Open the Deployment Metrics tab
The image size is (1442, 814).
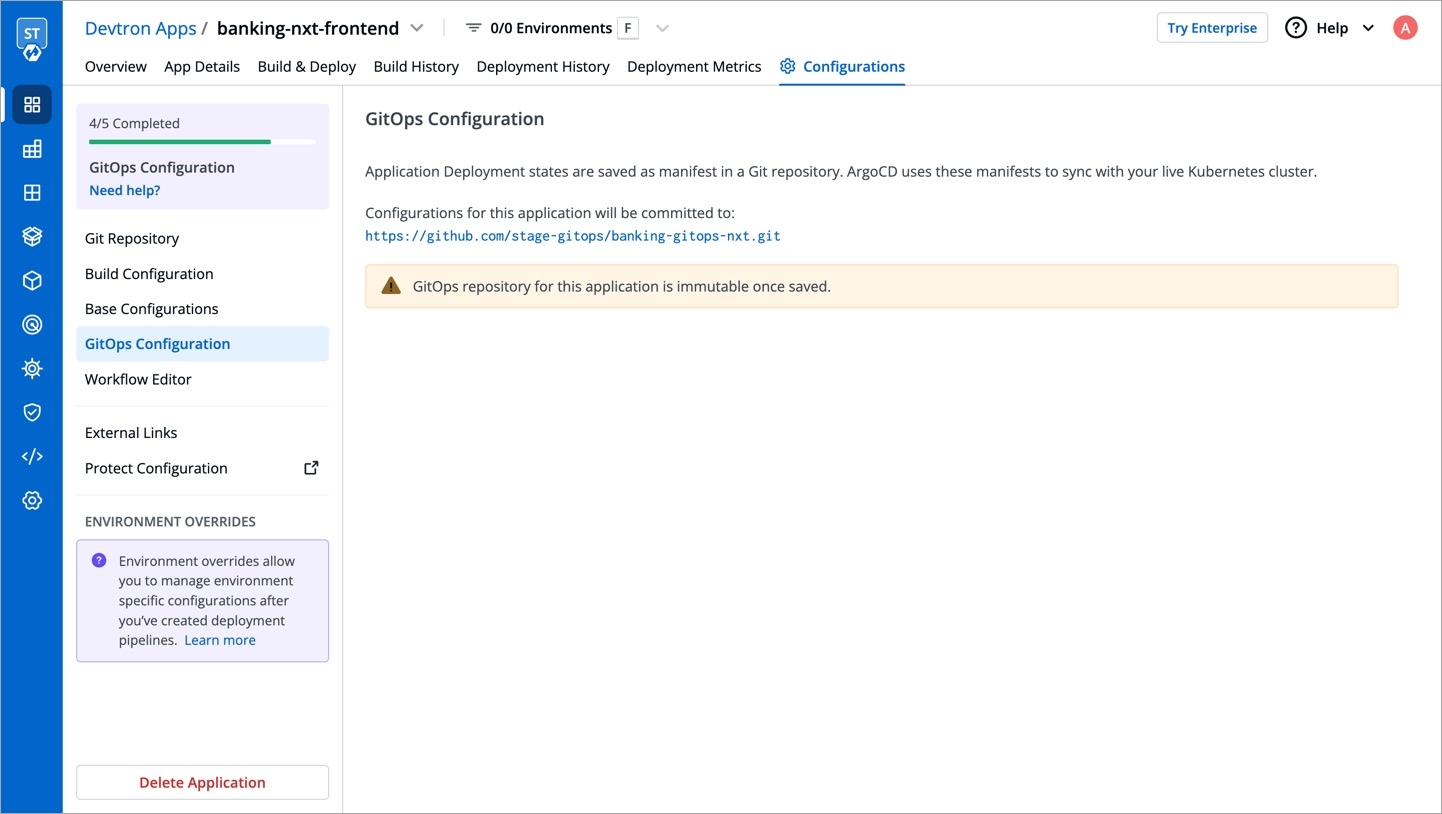pyautogui.click(x=694, y=67)
